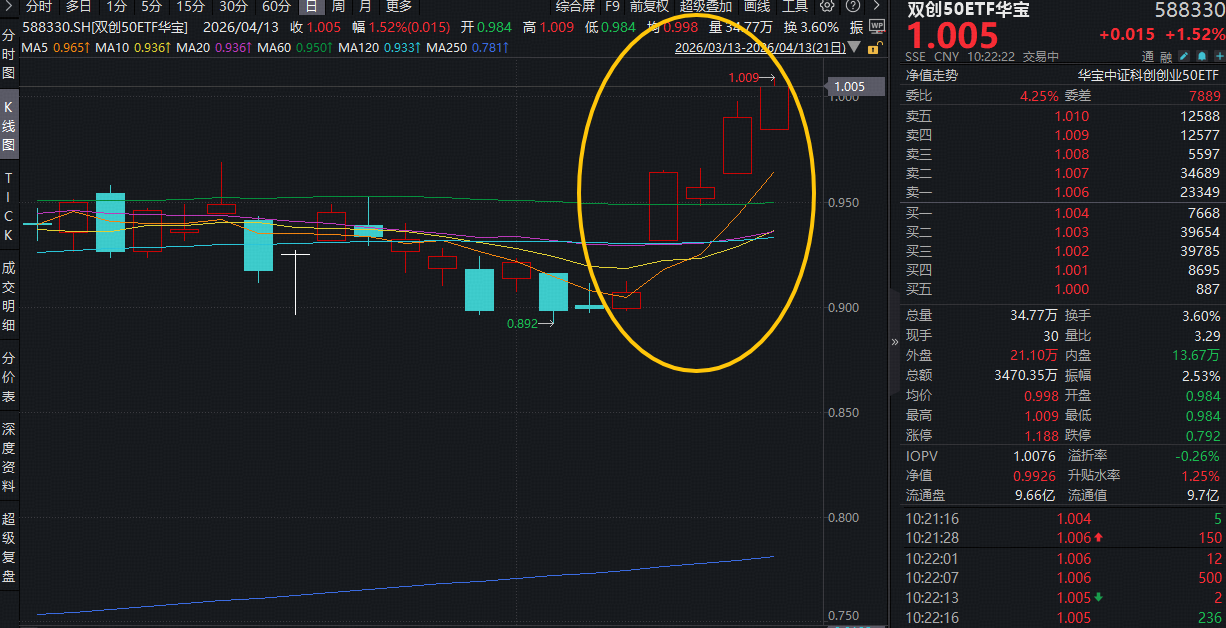Open the 综合屏 view
1226x628 pixels.
tap(575, 6)
